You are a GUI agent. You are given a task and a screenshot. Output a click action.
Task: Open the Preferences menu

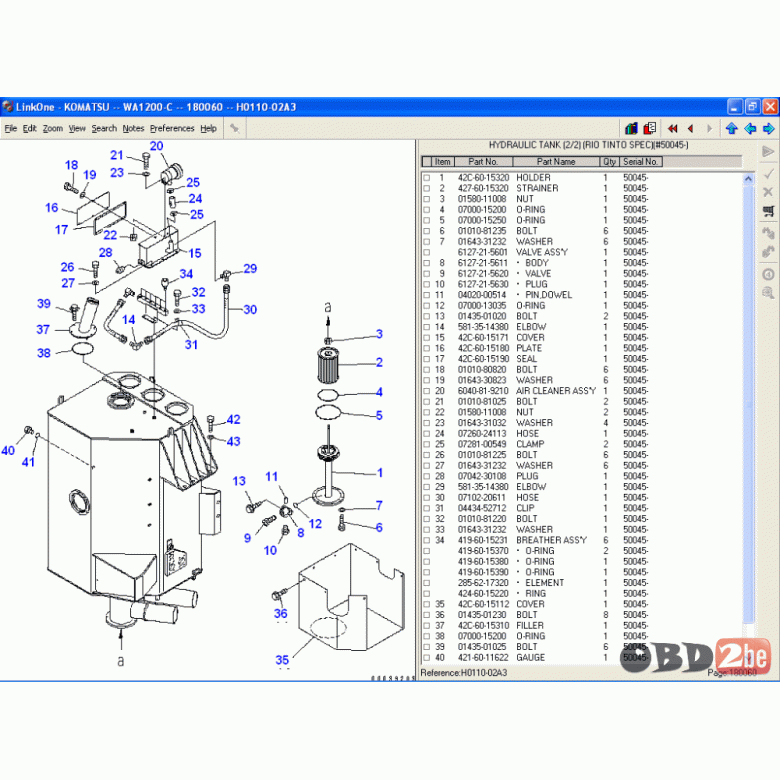pyautogui.click(x=172, y=128)
